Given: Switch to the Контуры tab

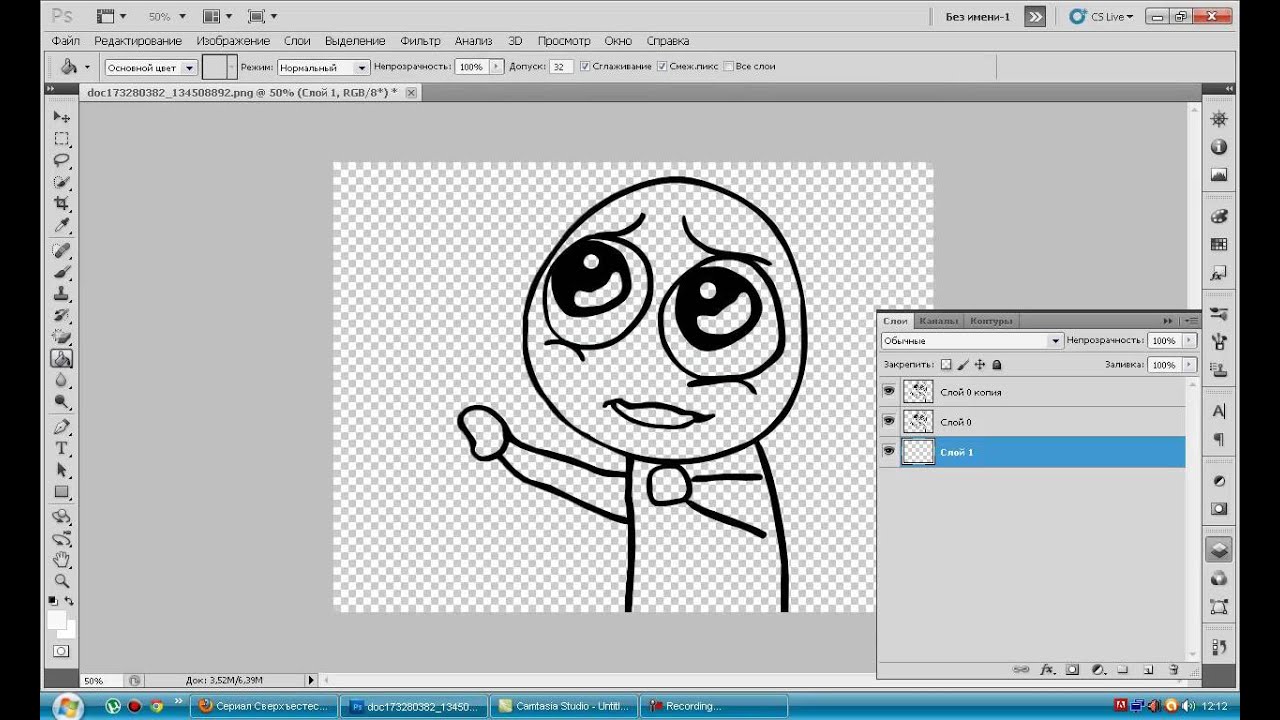Looking at the screenshot, I should pos(991,321).
